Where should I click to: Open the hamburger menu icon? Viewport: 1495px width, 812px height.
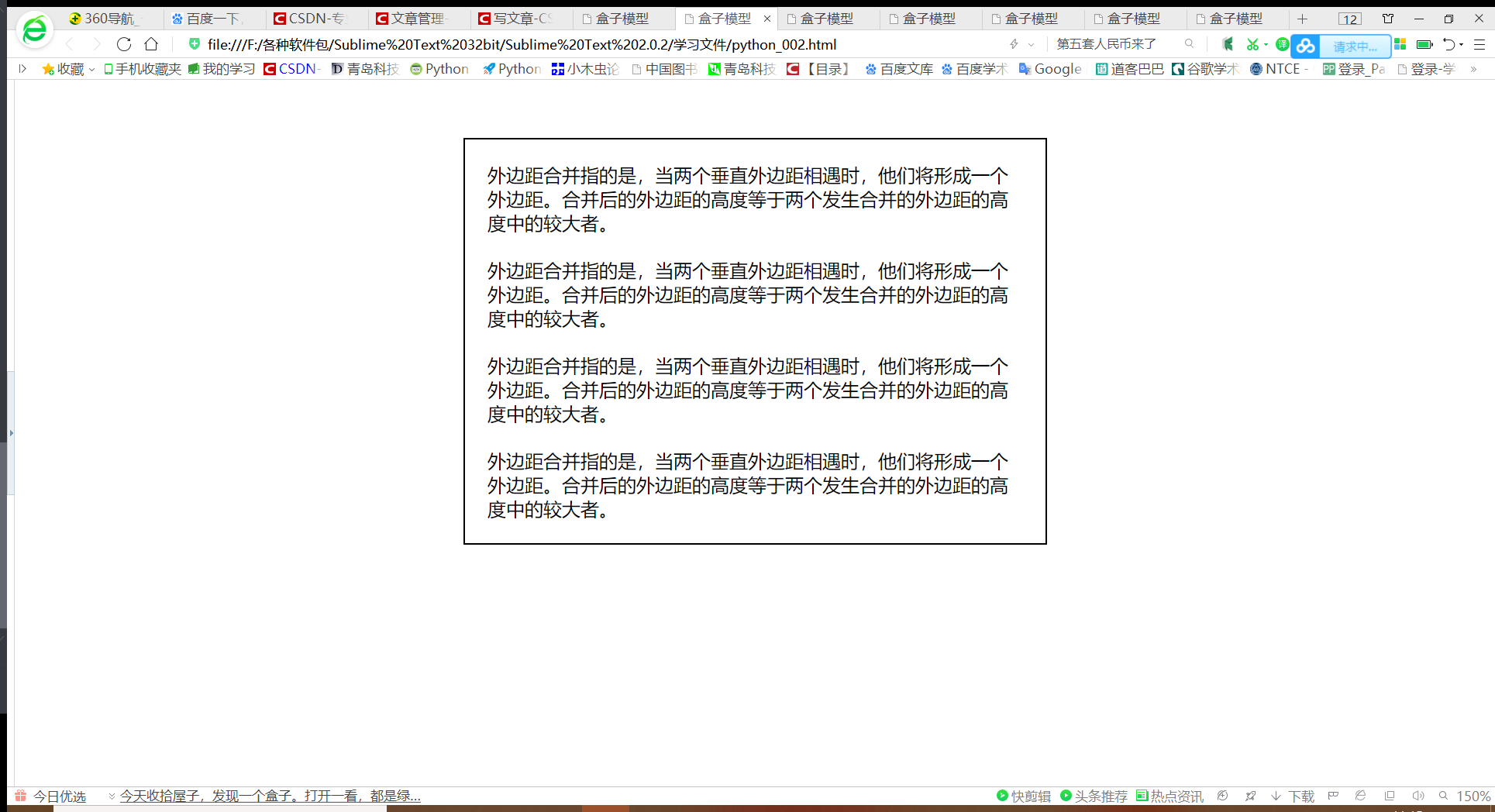click(x=1482, y=44)
